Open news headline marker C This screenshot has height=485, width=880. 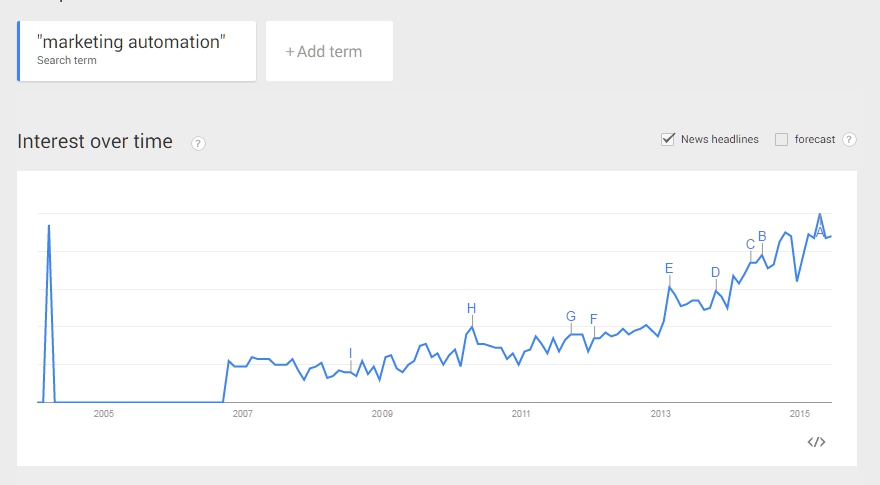(750, 244)
